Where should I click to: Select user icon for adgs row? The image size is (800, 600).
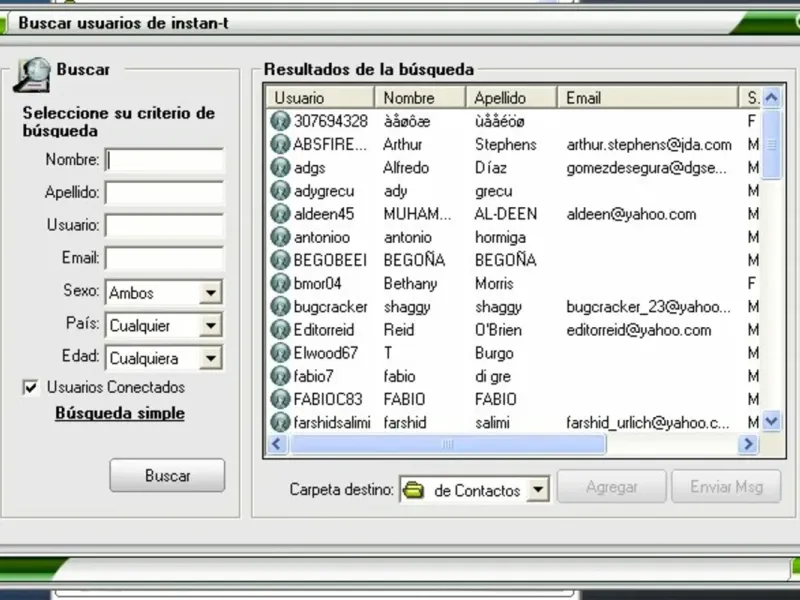tap(280, 167)
